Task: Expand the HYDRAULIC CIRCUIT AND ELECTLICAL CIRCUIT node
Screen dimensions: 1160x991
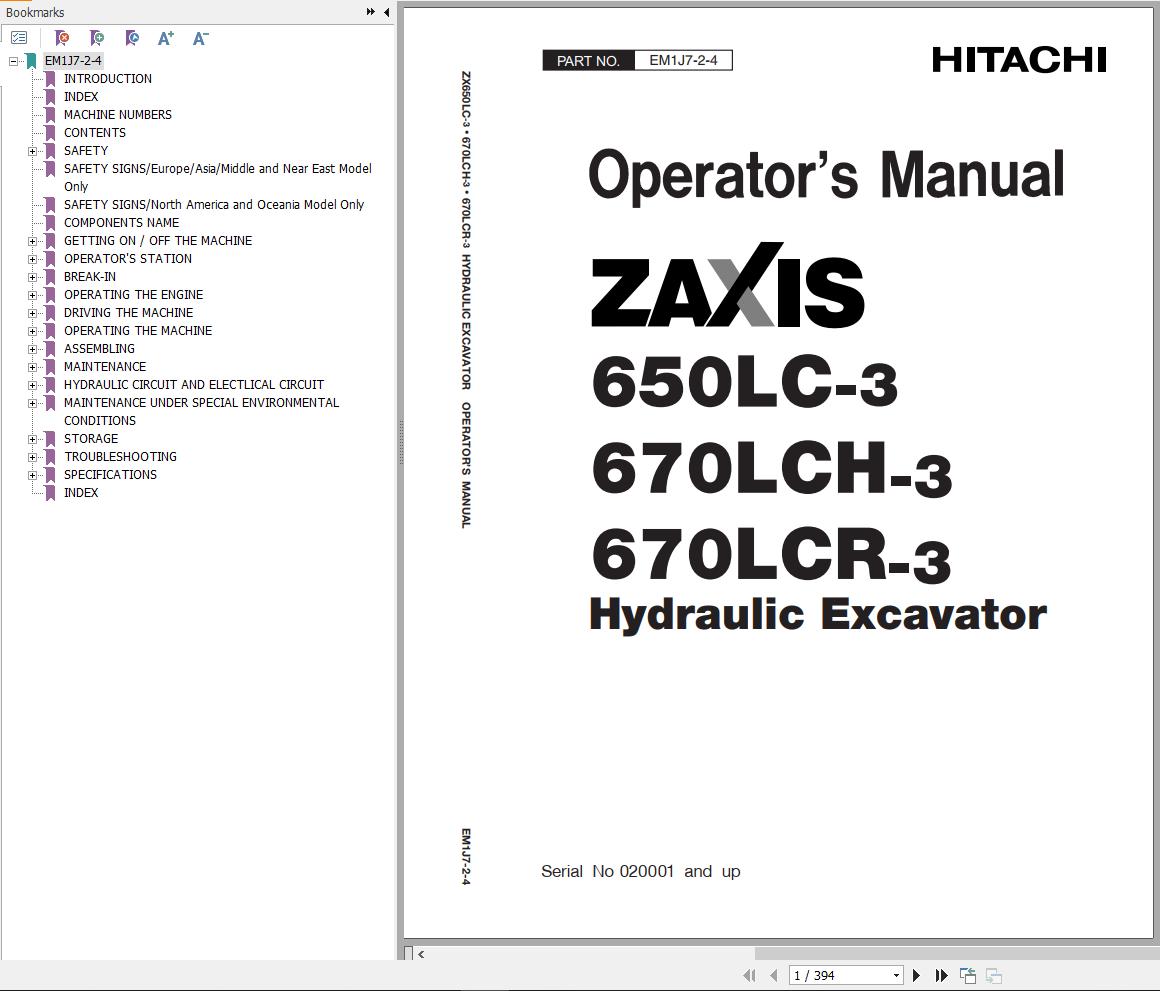Action: tap(33, 385)
